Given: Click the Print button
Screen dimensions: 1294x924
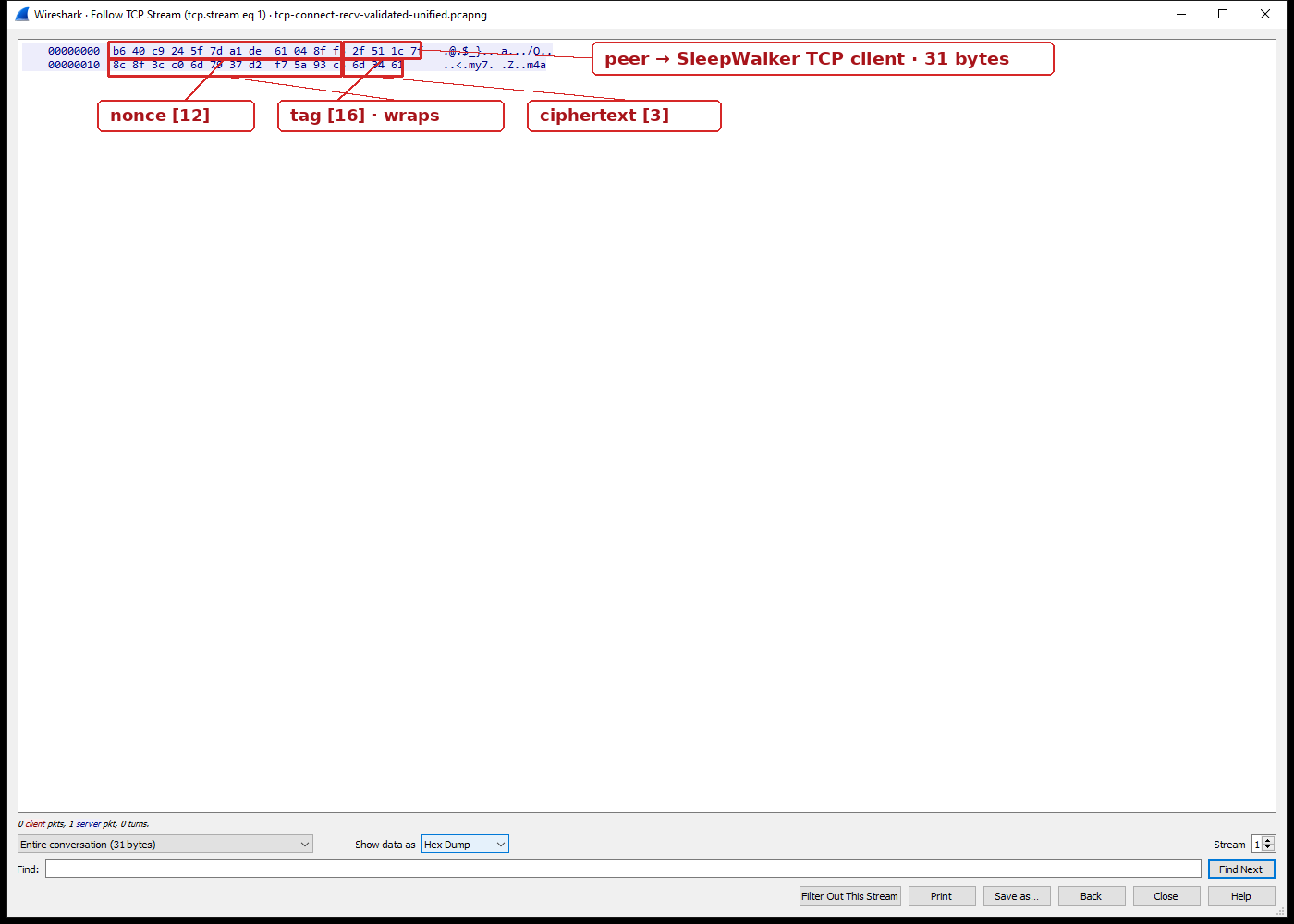Looking at the screenshot, I should [942, 895].
